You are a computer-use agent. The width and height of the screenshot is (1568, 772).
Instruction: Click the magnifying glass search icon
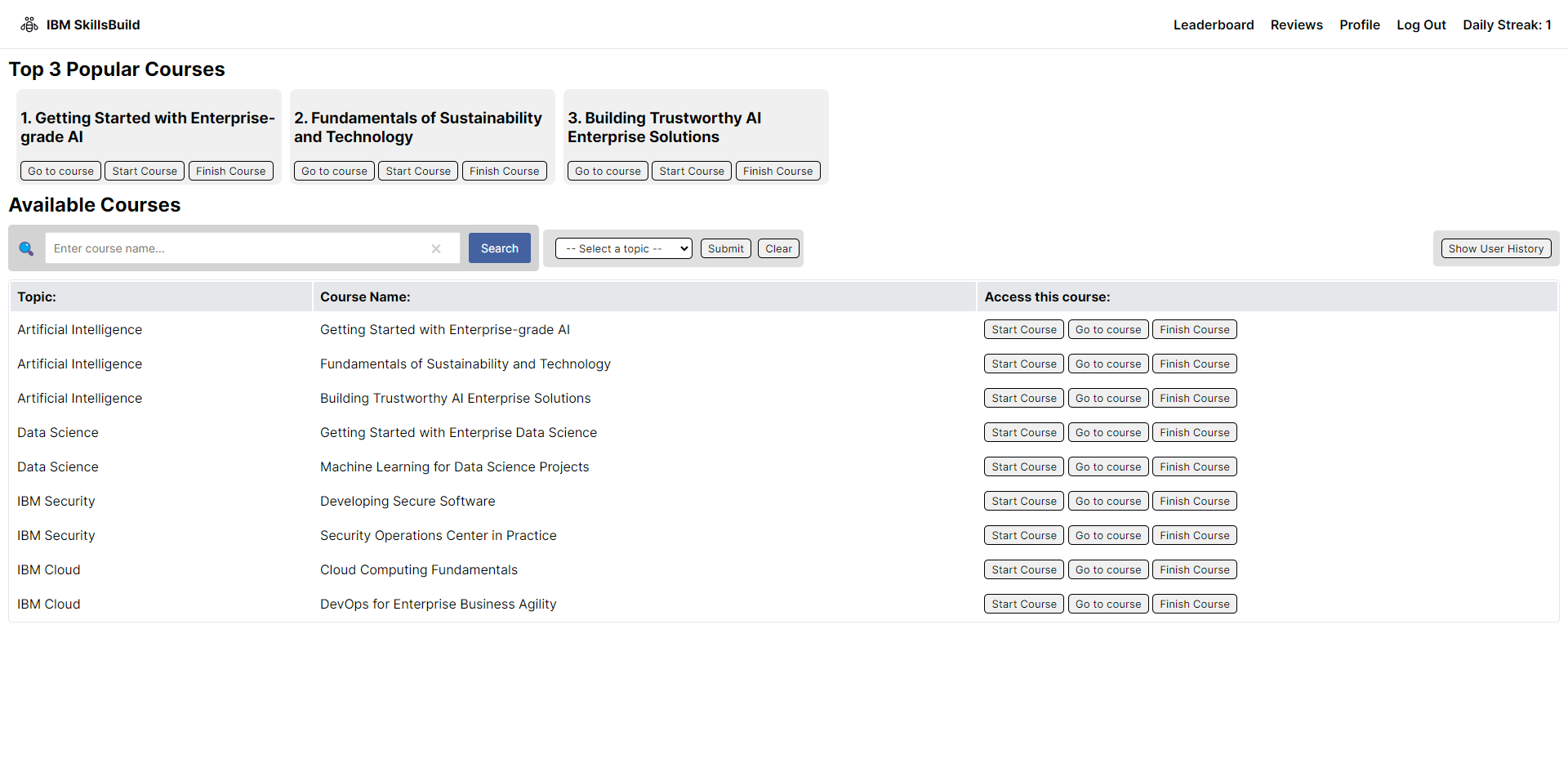click(x=26, y=248)
